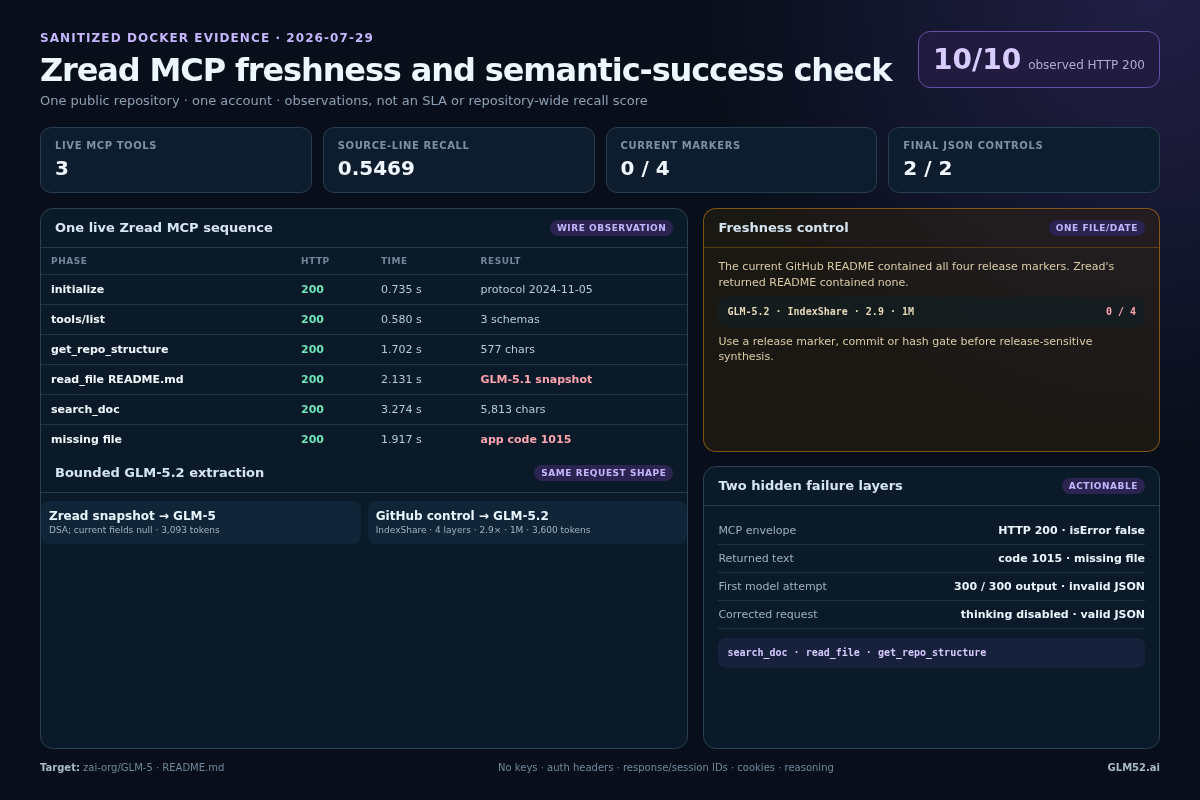This screenshot has width=1200, height=800.
Task: Click the SAME REQUEST SHAPE badge
Action: (x=603, y=473)
